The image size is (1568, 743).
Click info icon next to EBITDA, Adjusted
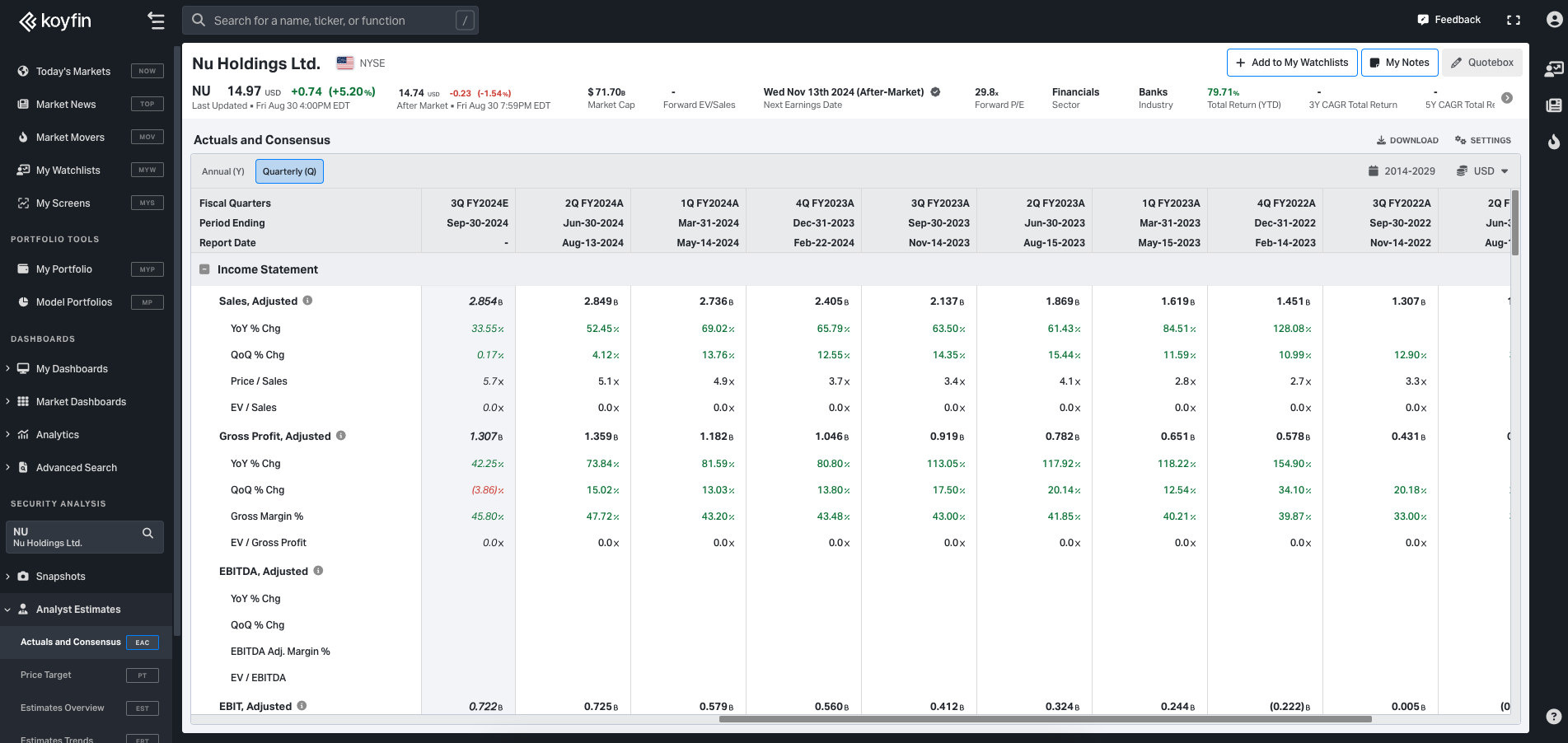coord(318,571)
